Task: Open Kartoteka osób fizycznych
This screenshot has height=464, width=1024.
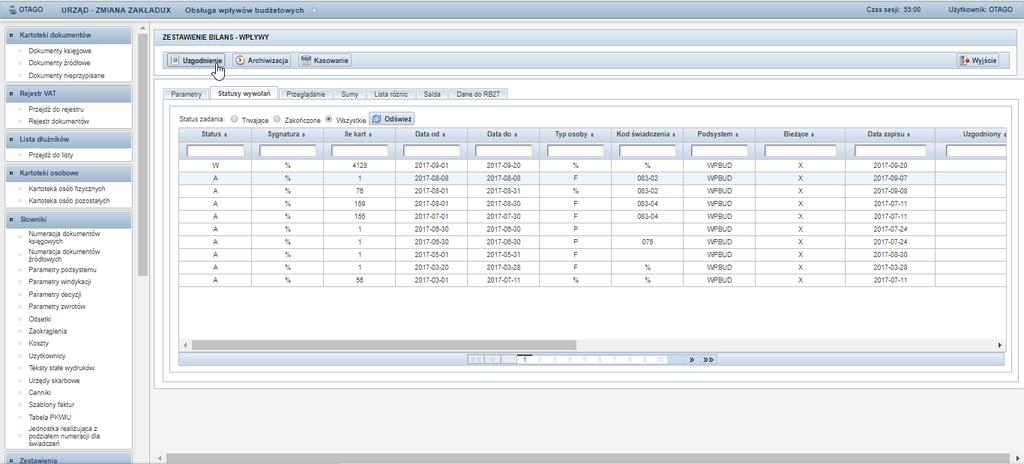Action: pos(67,188)
